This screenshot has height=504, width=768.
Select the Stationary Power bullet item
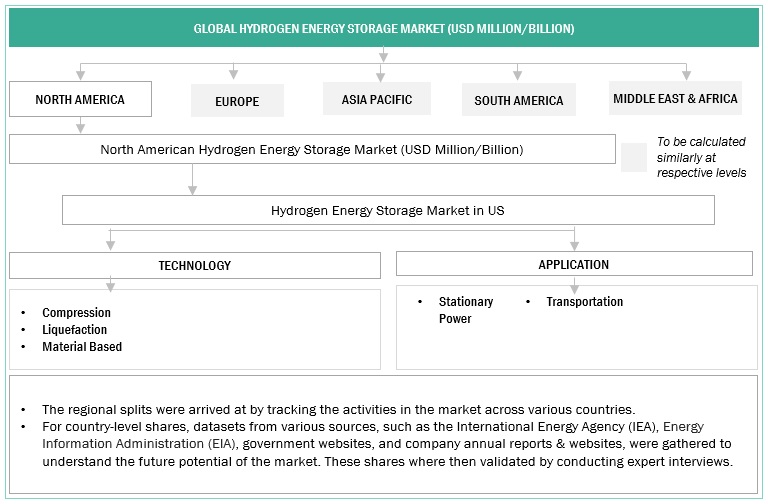[465, 310]
